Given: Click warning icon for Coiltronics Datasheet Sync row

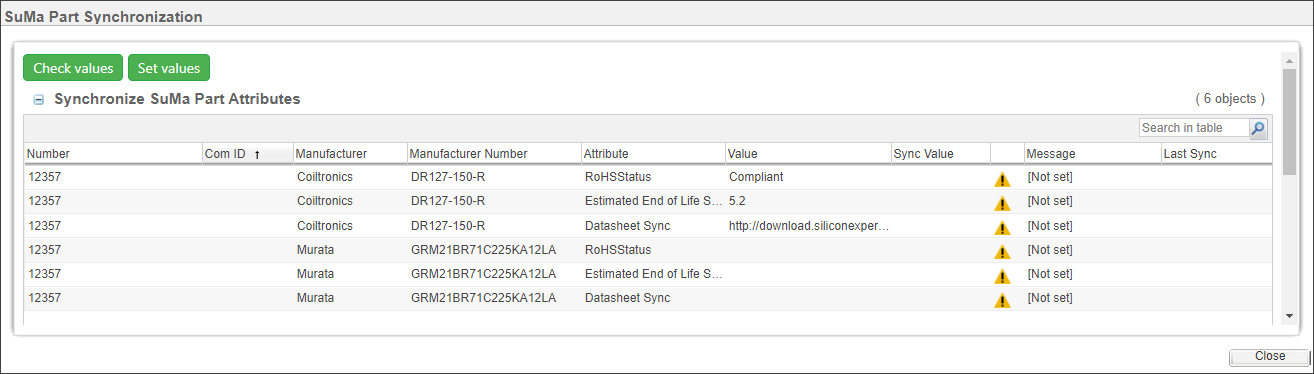Looking at the screenshot, I should (x=1002, y=228).
